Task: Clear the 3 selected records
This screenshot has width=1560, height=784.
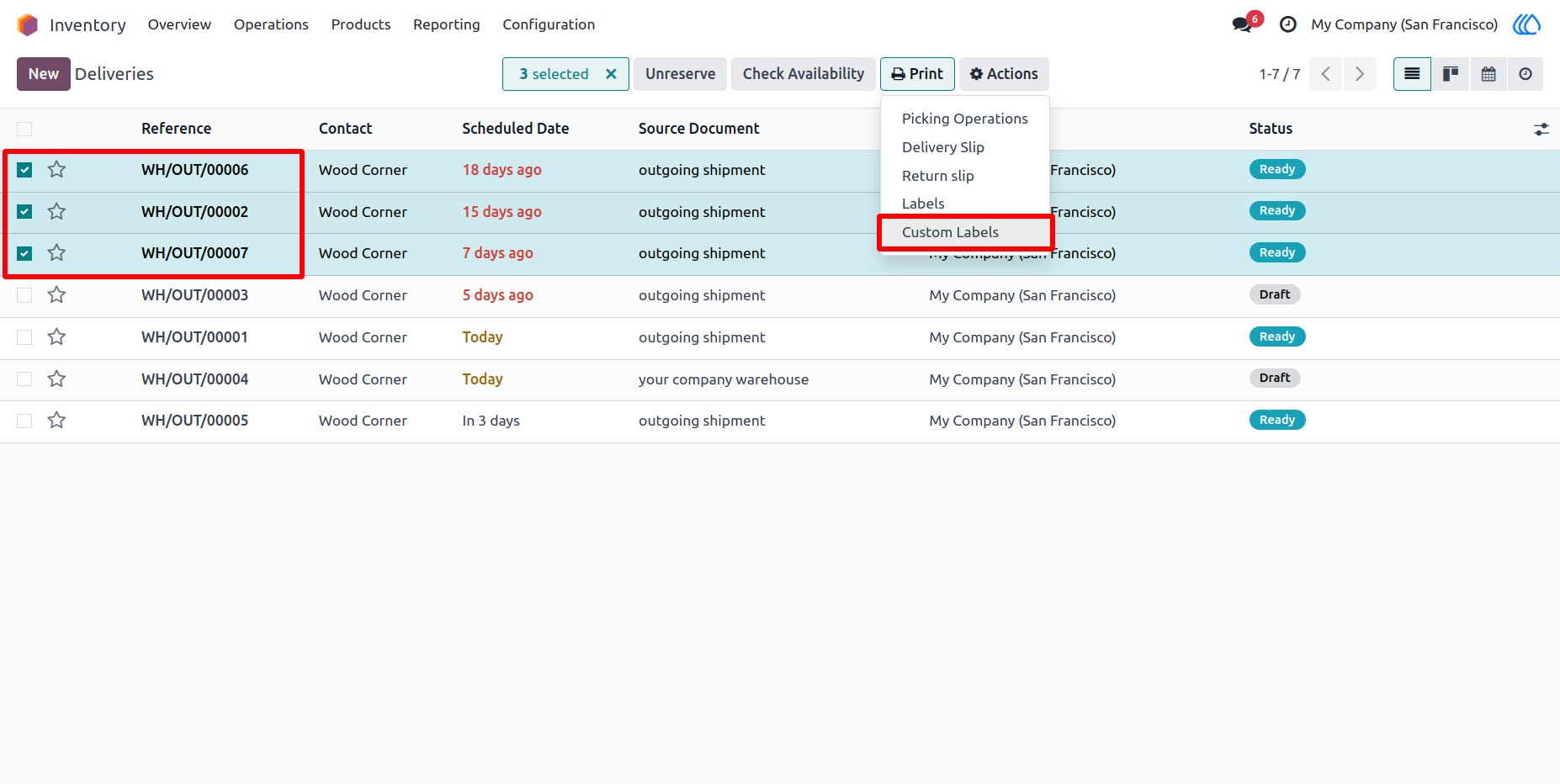Action: 611,74
